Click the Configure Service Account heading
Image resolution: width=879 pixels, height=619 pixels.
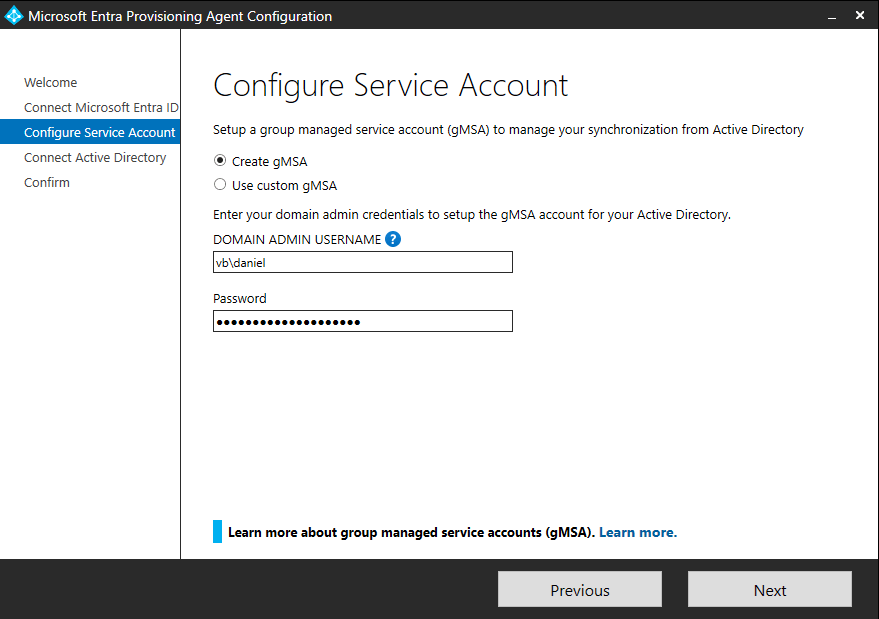pyautogui.click(x=391, y=86)
